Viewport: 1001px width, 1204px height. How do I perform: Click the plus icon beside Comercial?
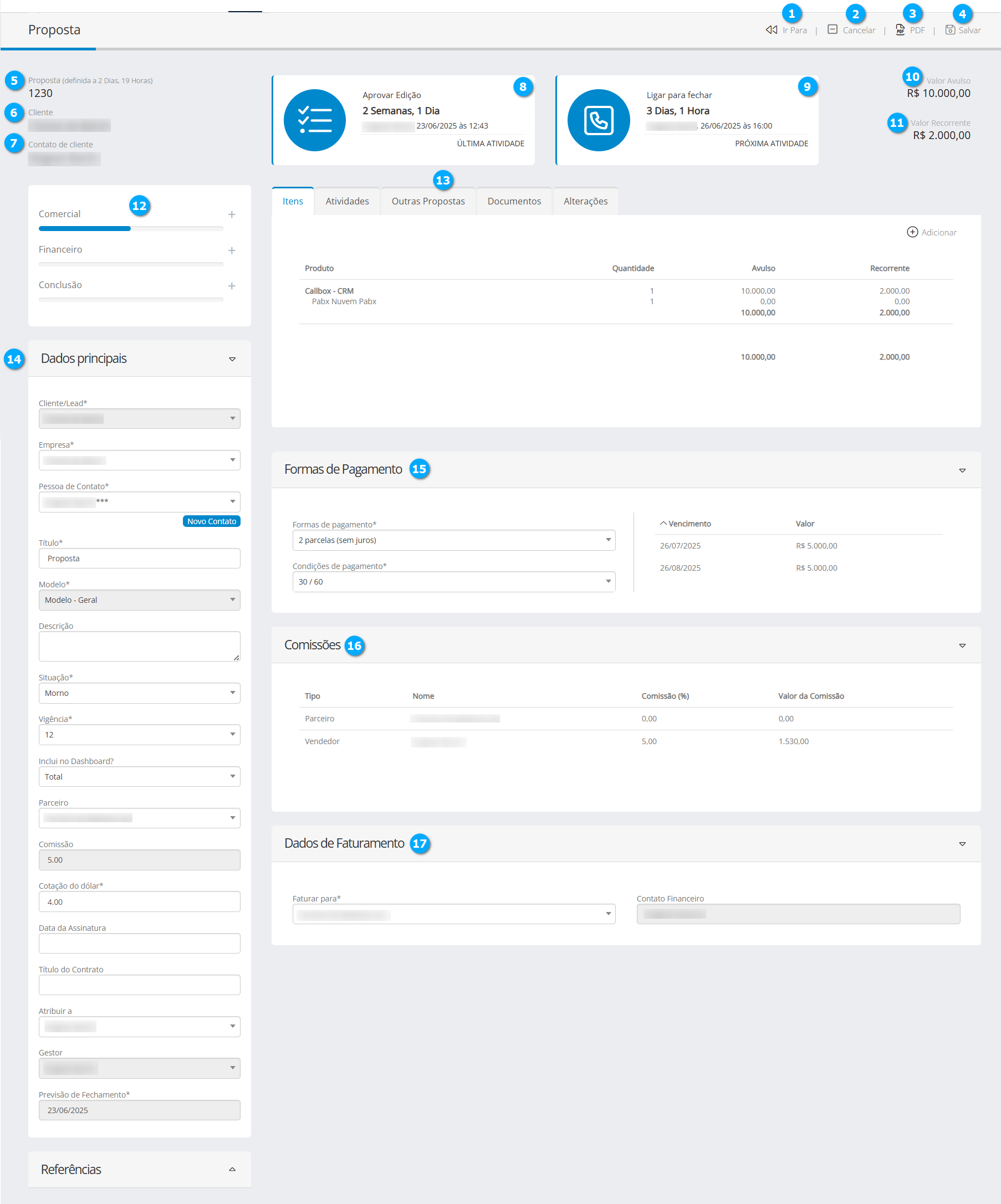[232, 214]
